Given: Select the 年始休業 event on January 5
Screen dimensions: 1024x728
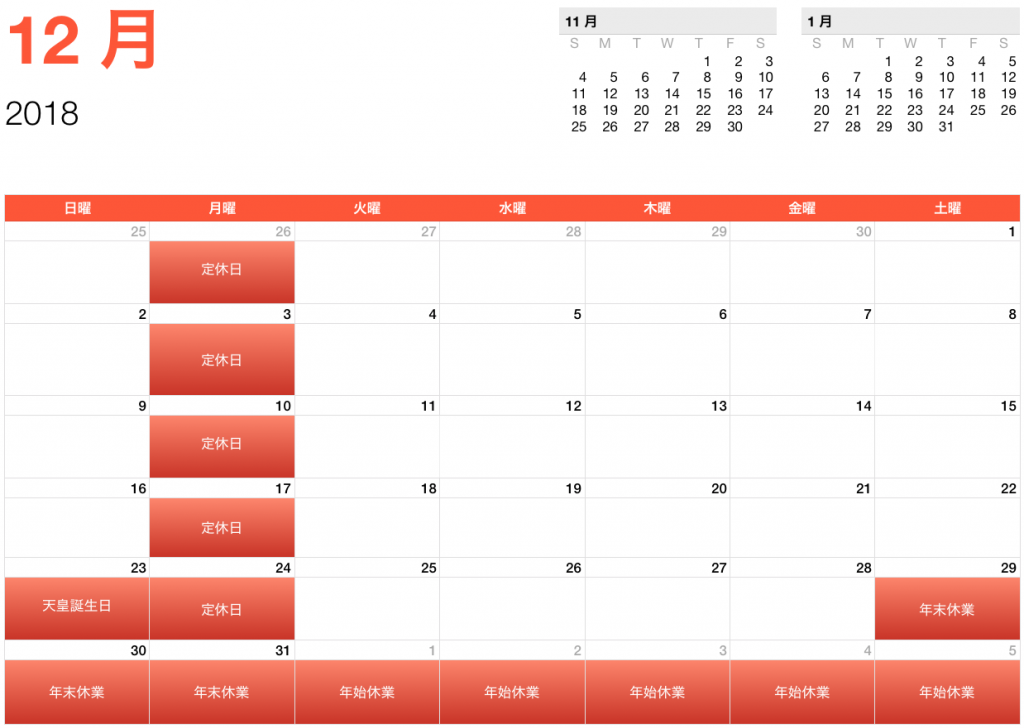Looking at the screenshot, I should click(947, 692).
